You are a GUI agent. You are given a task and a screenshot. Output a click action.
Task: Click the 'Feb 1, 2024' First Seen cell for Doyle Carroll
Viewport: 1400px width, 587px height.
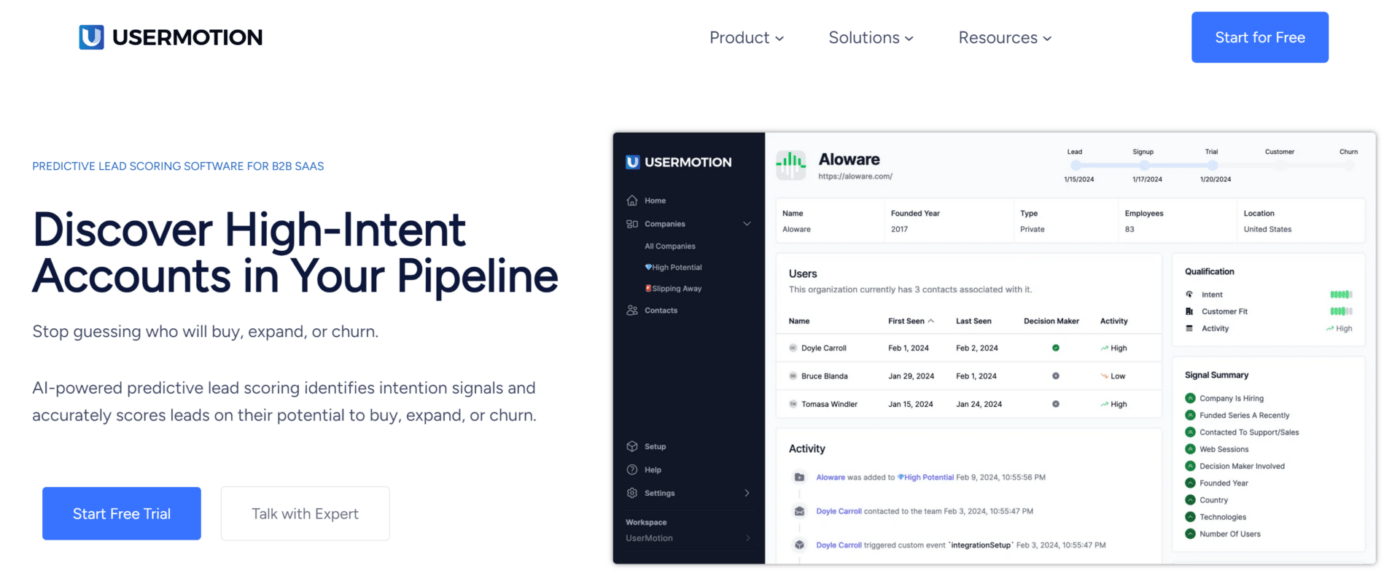point(908,348)
